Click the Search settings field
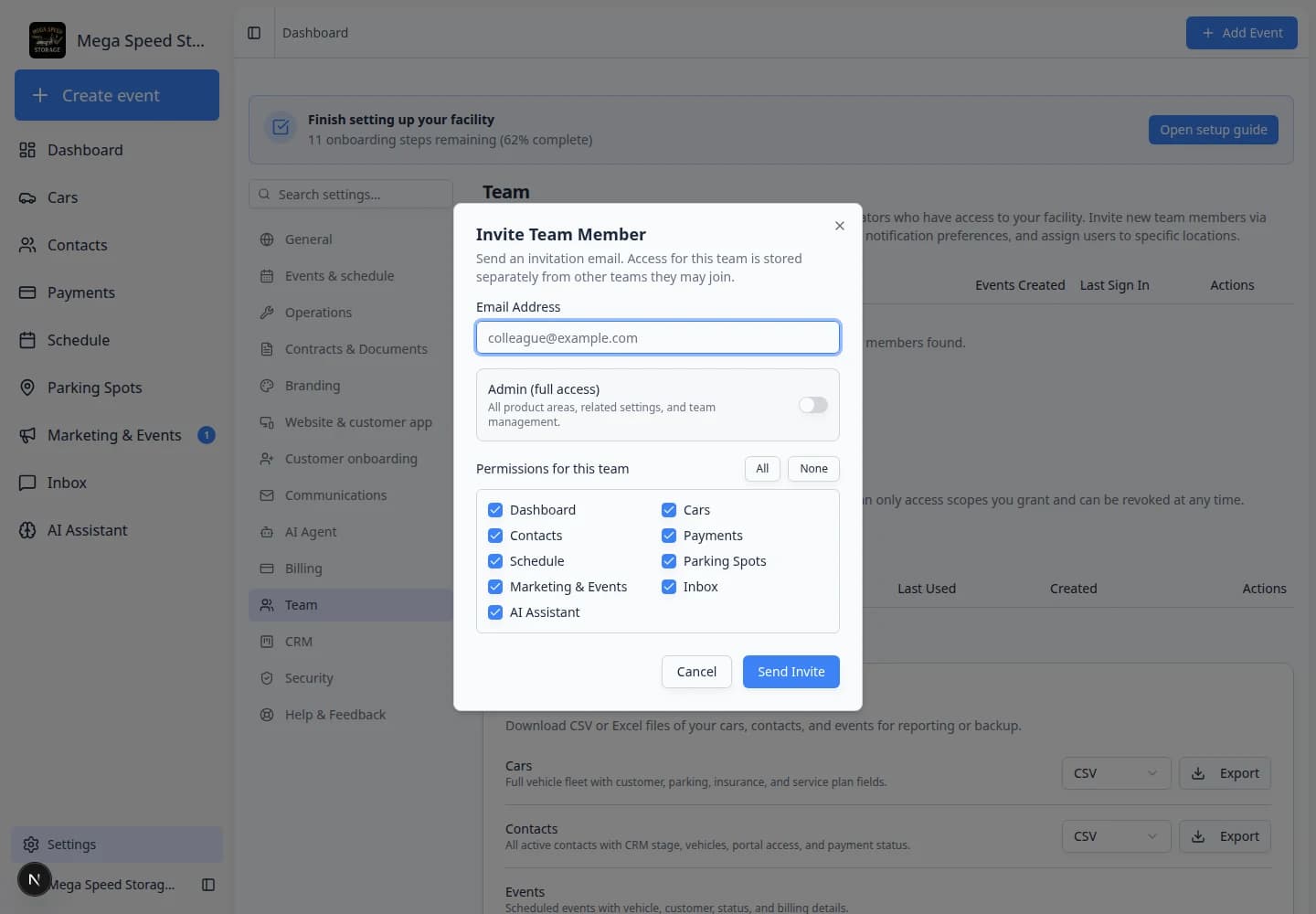The width and height of the screenshot is (1316, 914). click(351, 195)
